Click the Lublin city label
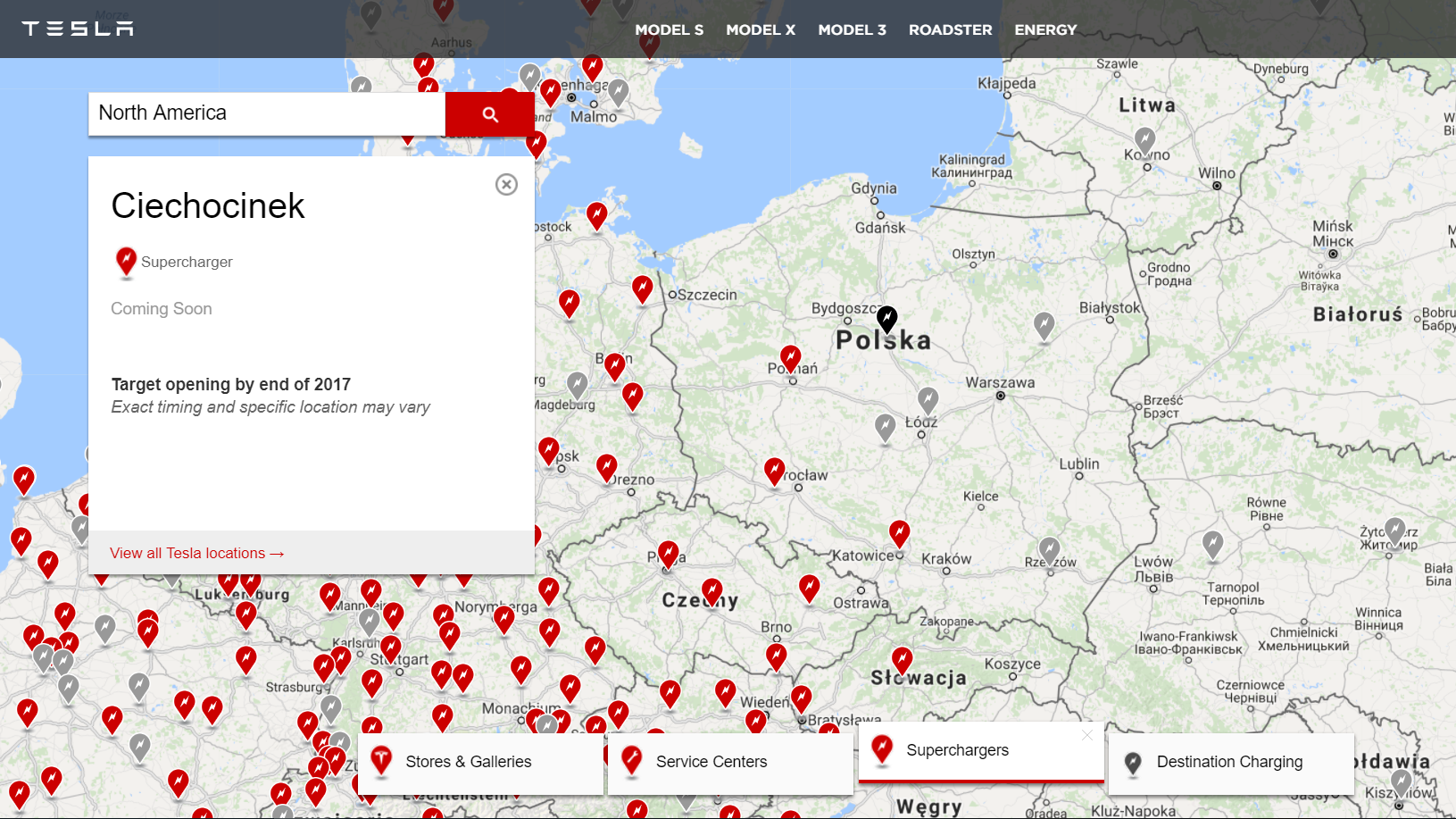The width and height of the screenshot is (1456, 819). tap(1079, 464)
